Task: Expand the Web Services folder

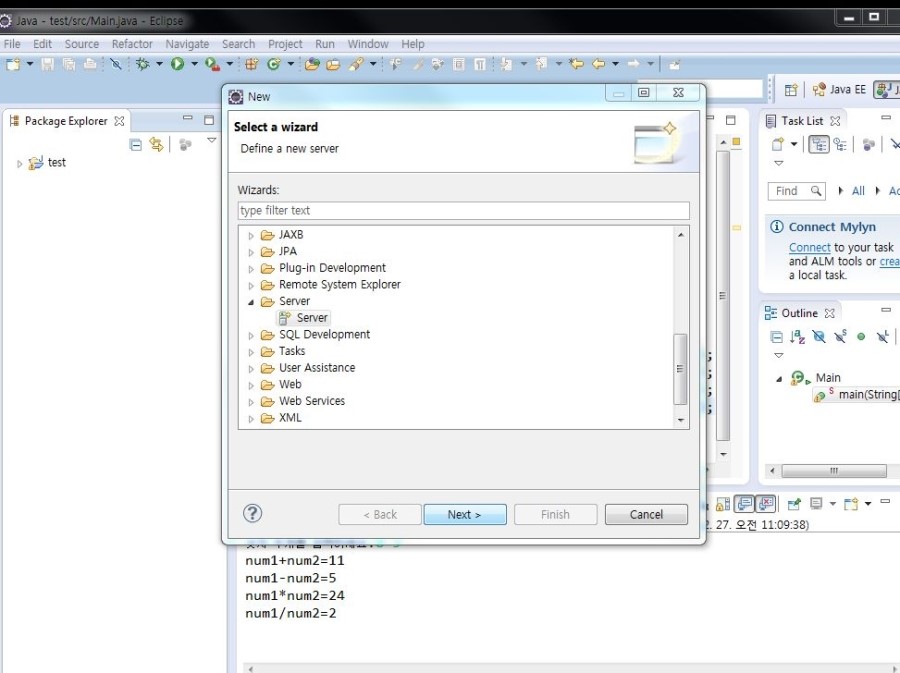Action: (251, 402)
